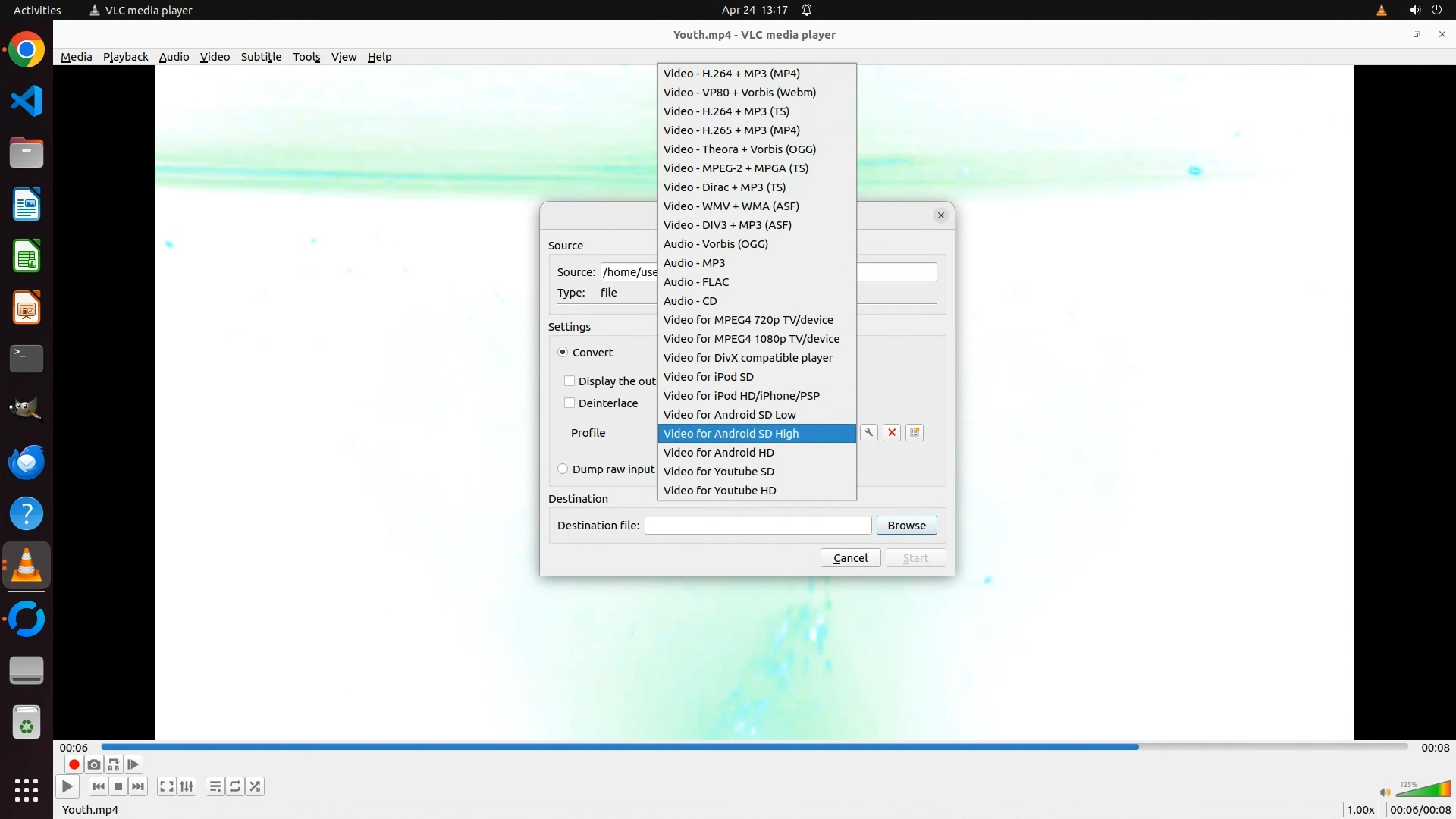Toggle shuffle random playback icon

pyautogui.click(x=255, y=786)
